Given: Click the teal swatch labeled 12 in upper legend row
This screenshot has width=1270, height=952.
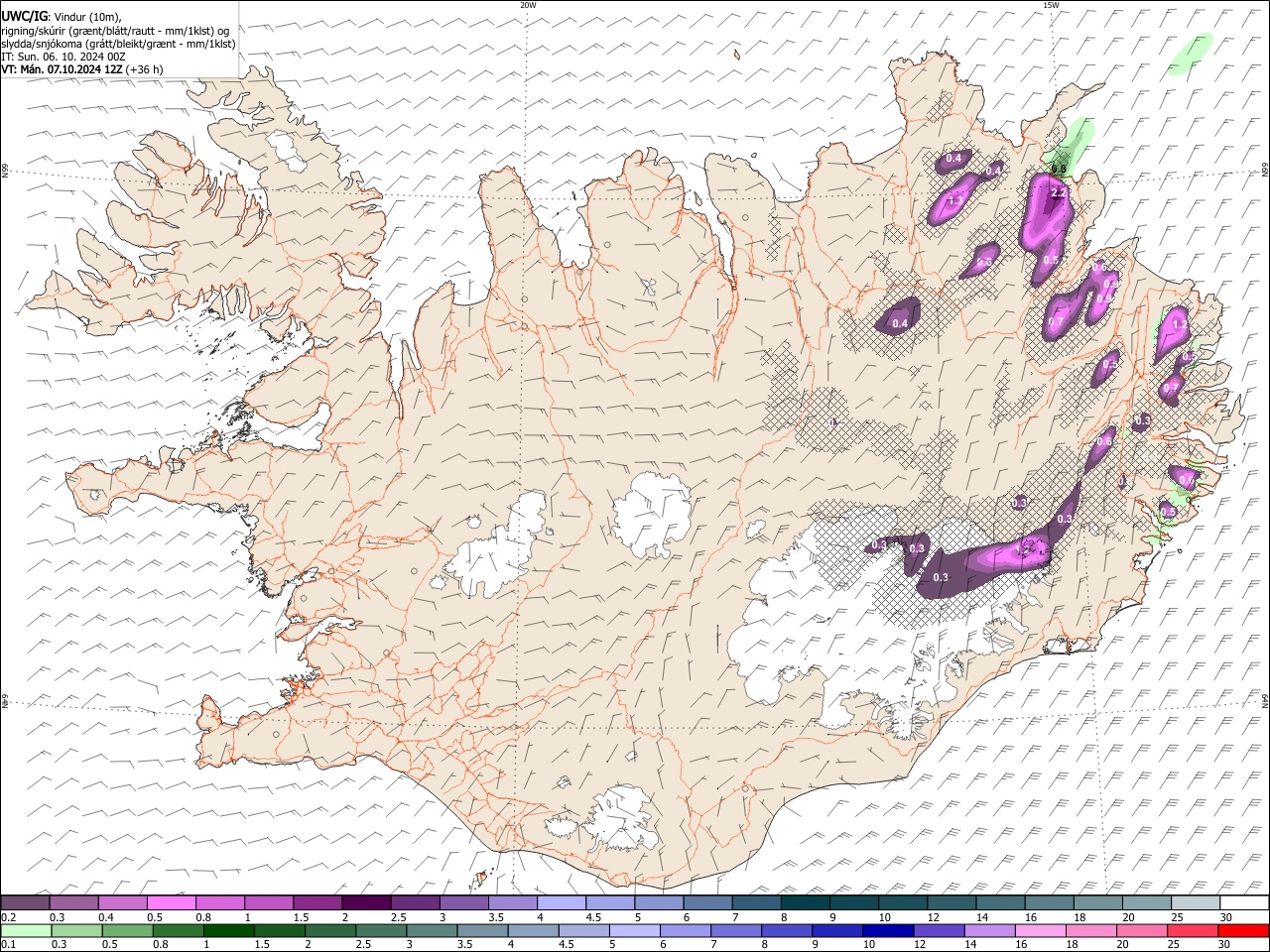Looking at the screenshot, I should pyautogui.click(x=952, y=902).
